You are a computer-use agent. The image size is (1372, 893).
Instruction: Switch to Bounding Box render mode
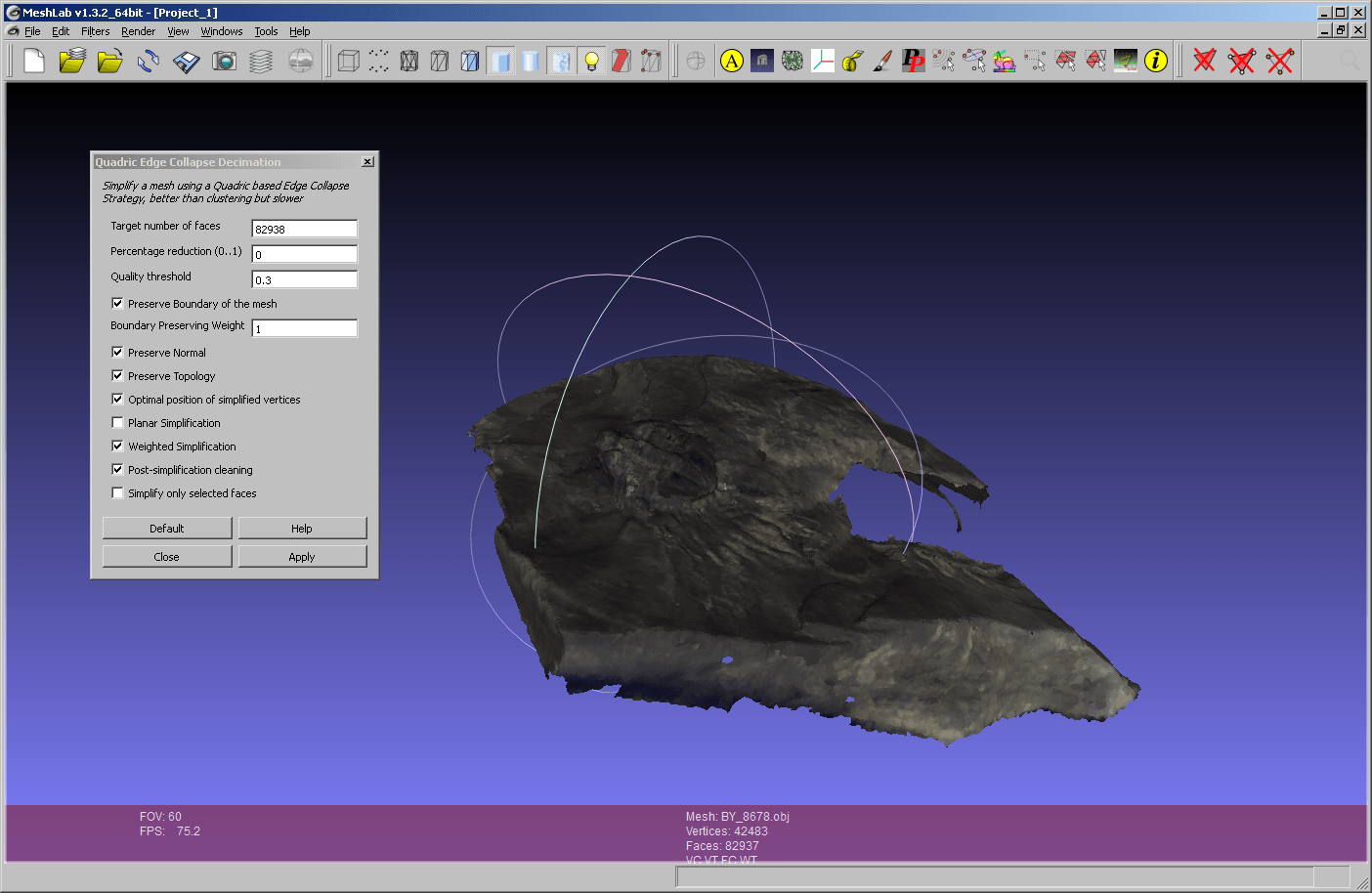[x=348, y=62]
